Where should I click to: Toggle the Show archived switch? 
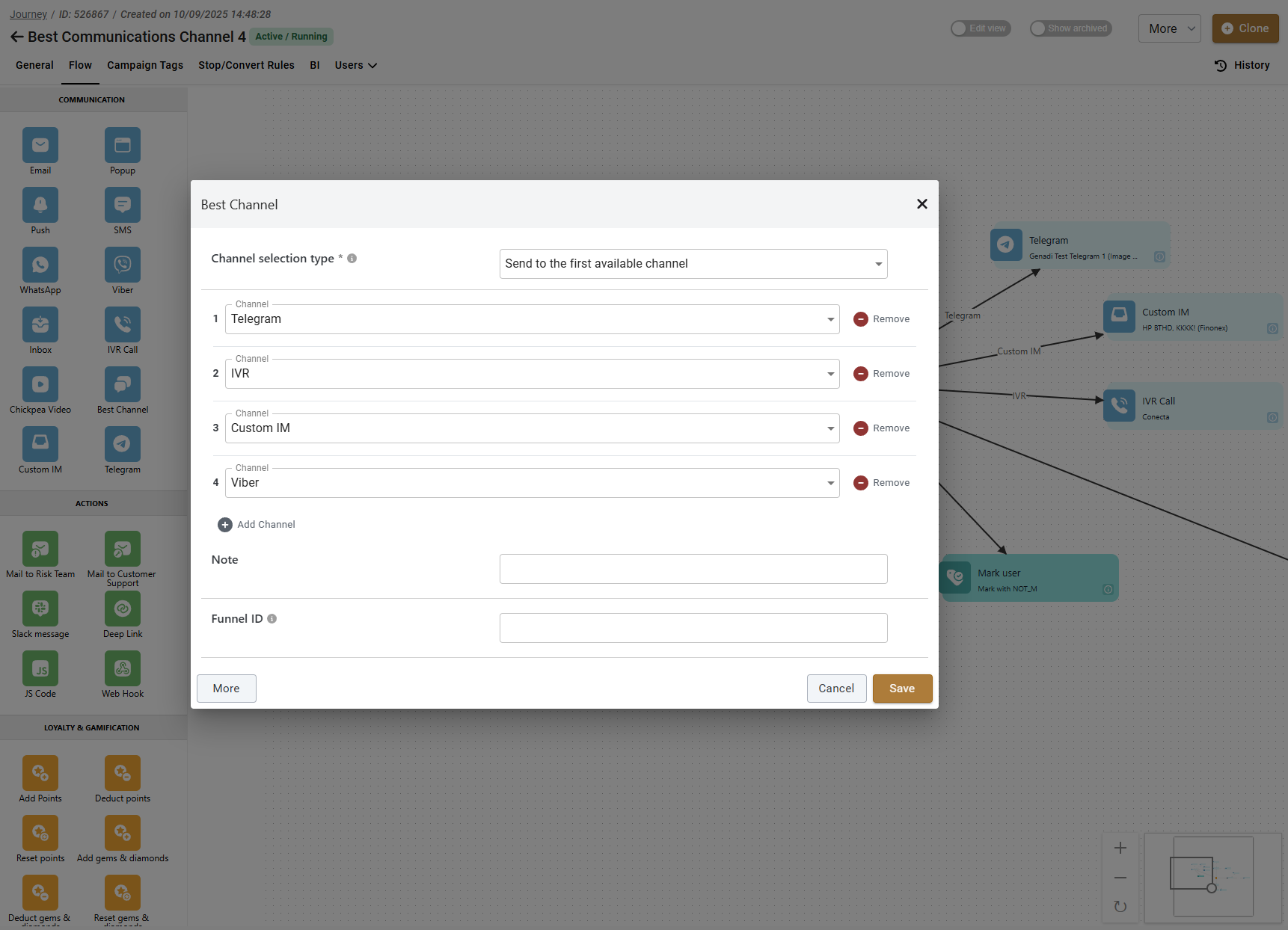(x=1070, y=28)
